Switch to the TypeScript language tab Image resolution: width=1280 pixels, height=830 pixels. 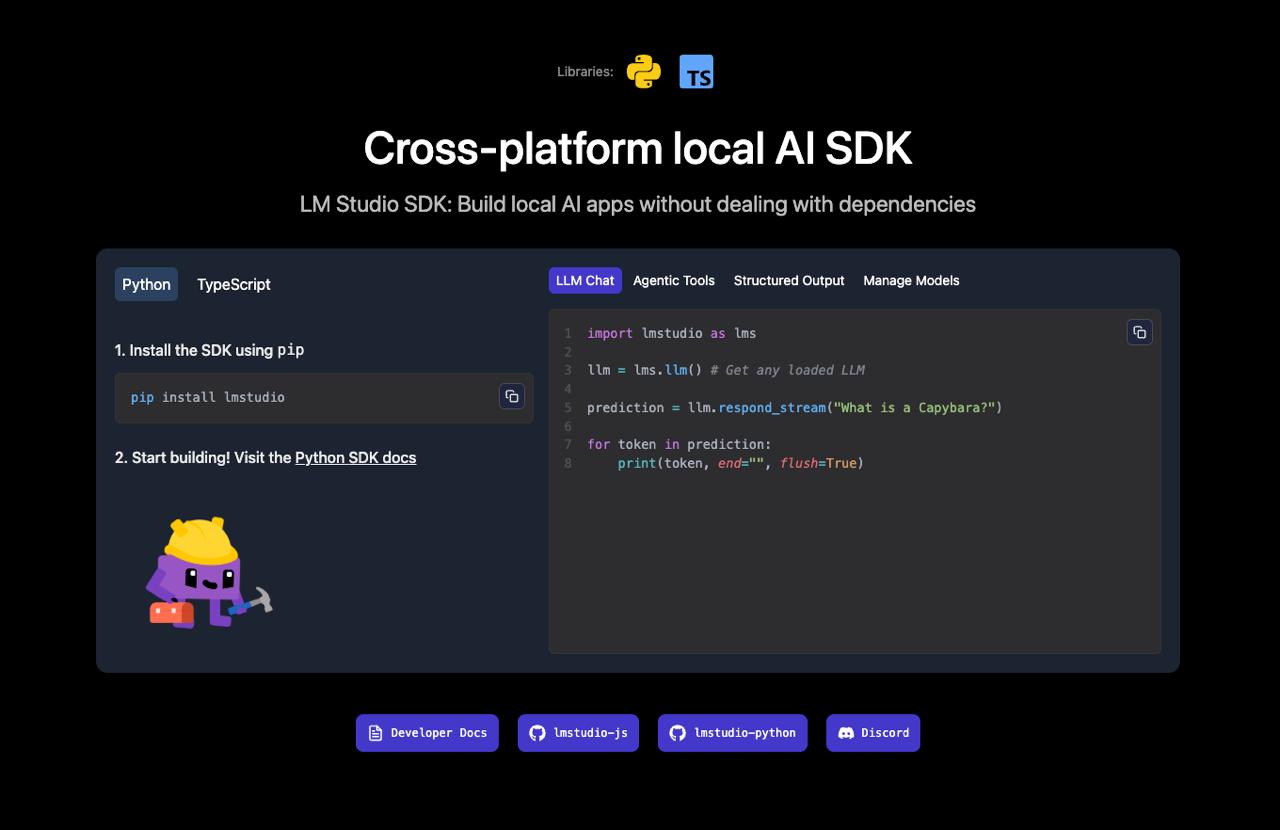pyautogui.click(x=233, y=284)
